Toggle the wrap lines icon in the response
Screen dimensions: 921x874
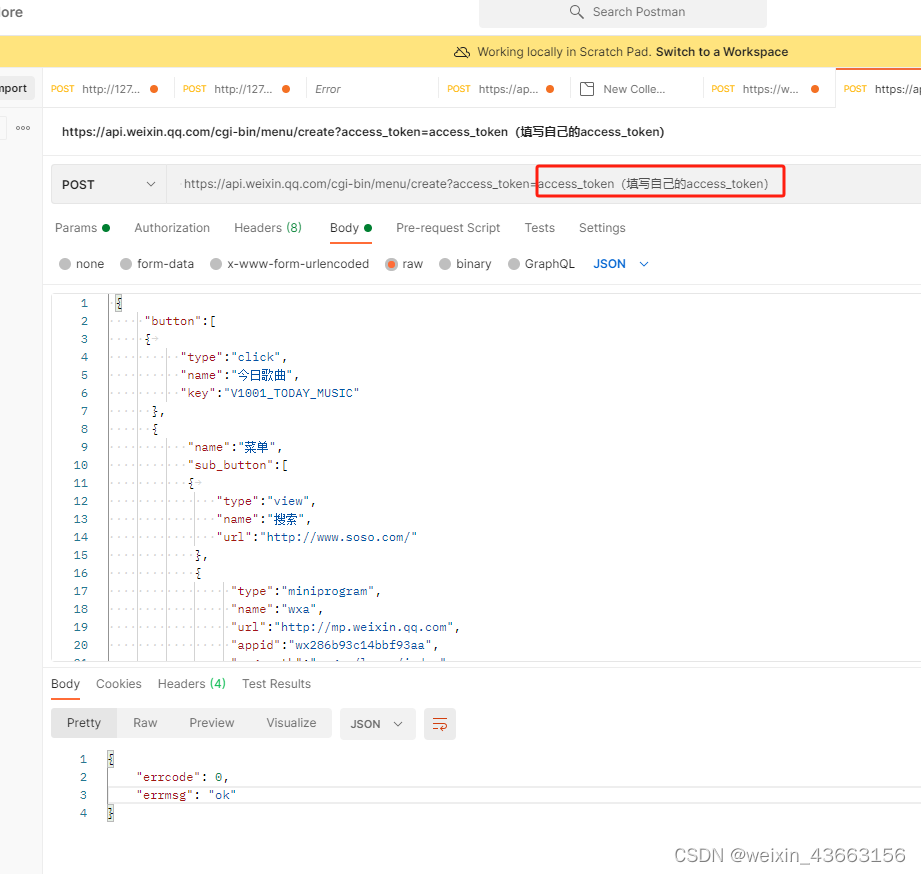click(439, 724)
